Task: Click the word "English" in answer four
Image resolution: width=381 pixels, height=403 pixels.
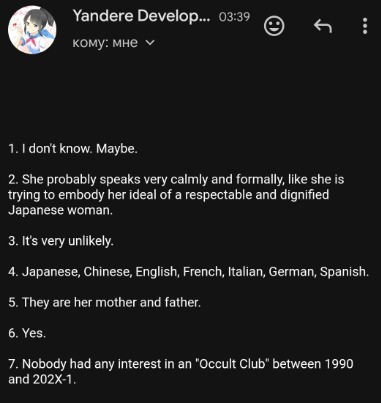Action: (157, 272)
